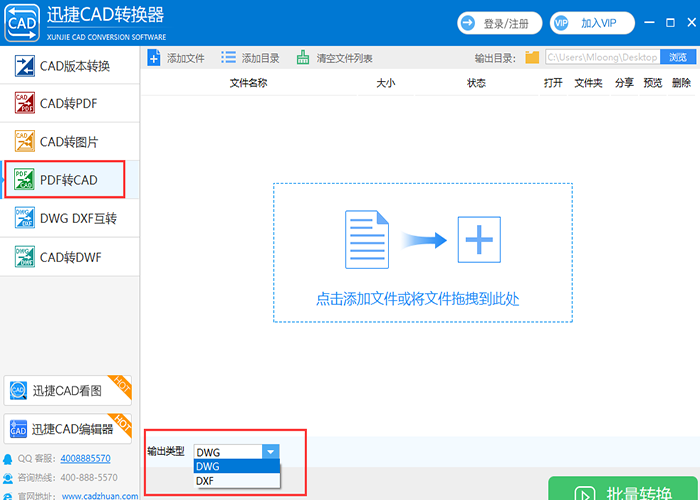Maximize the CAD converter window
This screenshot has width=700, height=500.
pyautogui.click(x=670, y=22)
